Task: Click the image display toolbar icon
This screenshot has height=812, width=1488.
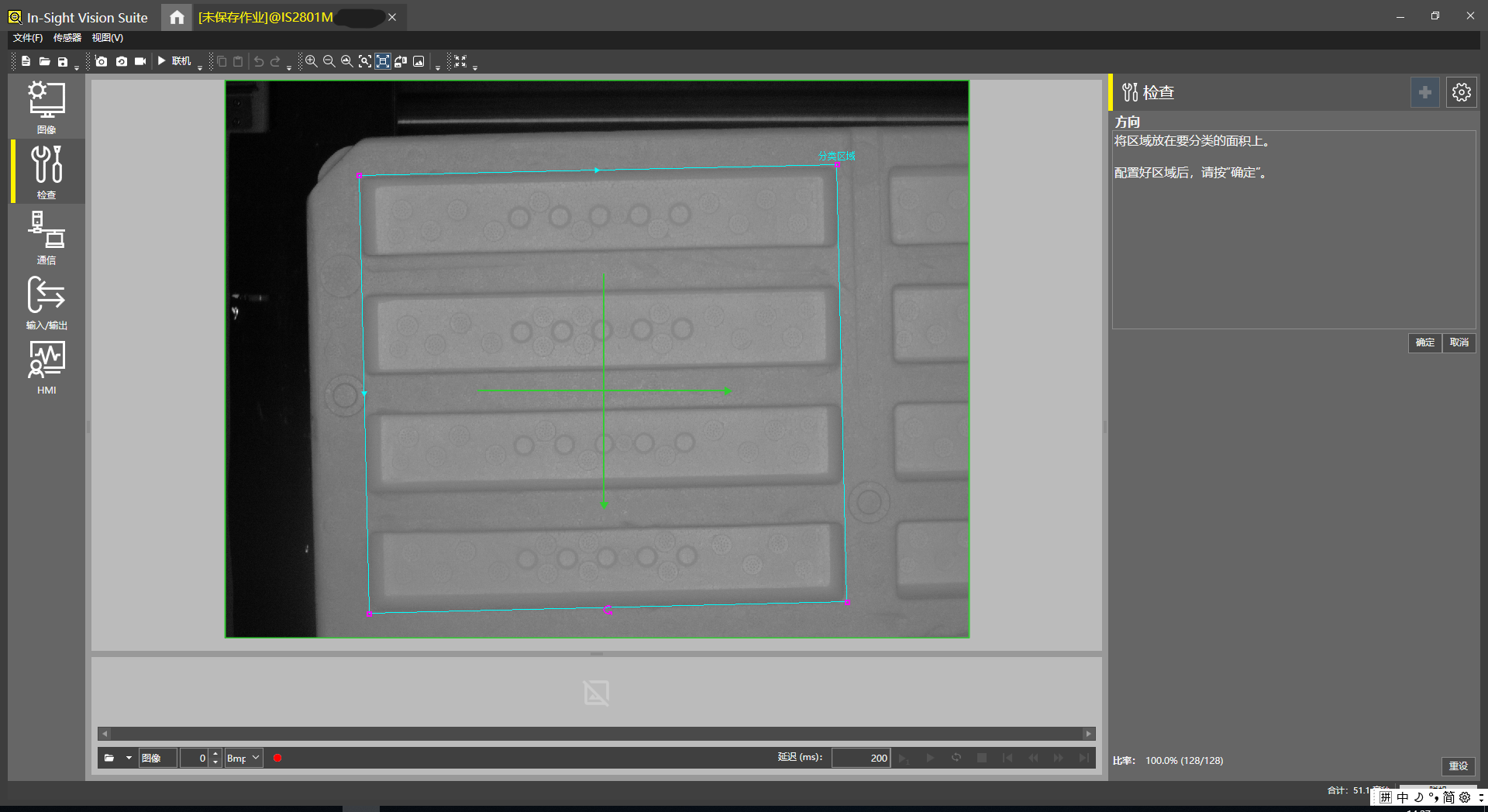Action: [x=418, y=61]
